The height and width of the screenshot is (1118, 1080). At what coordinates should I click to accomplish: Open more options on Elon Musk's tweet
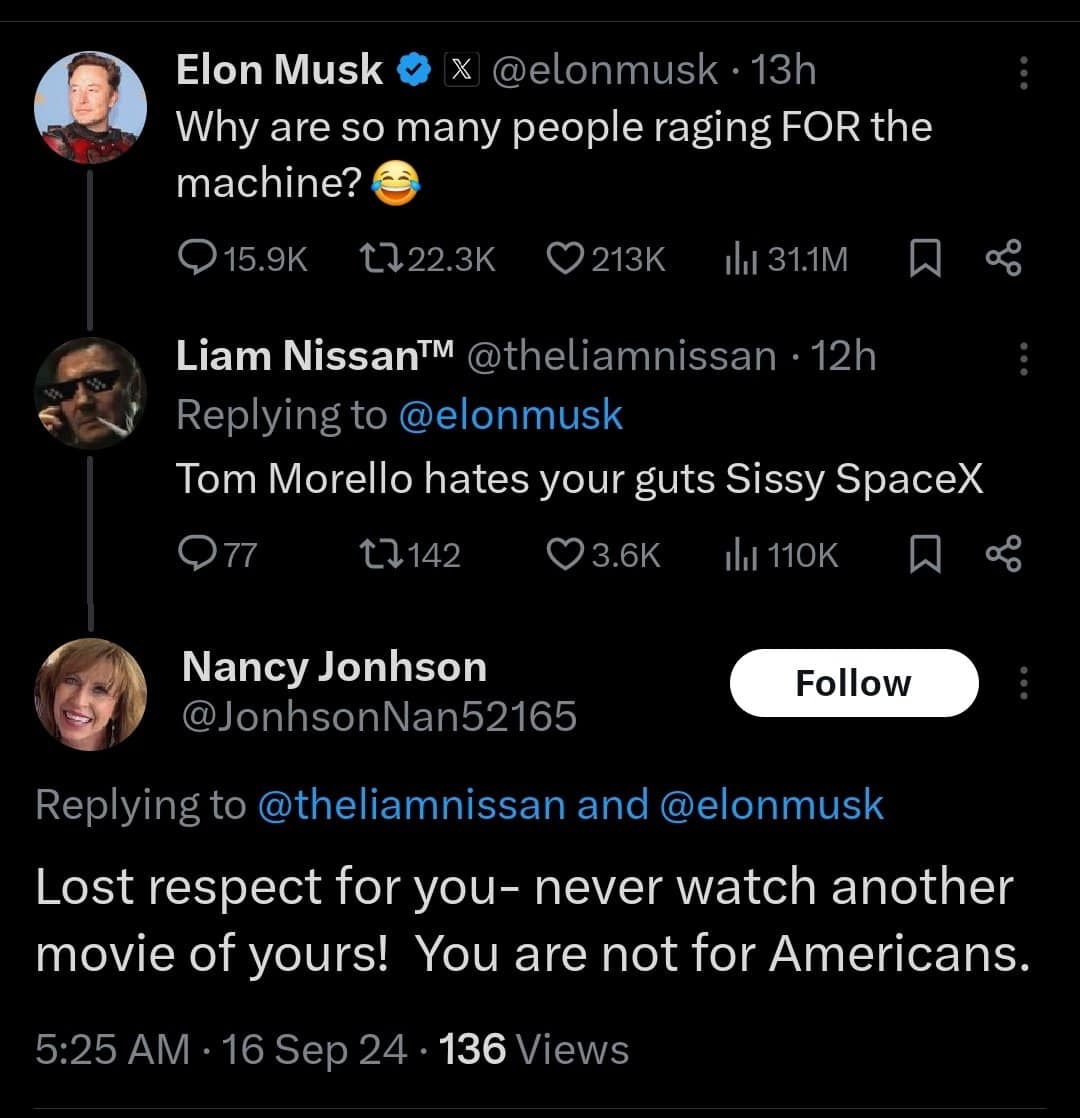[1022, 74]
